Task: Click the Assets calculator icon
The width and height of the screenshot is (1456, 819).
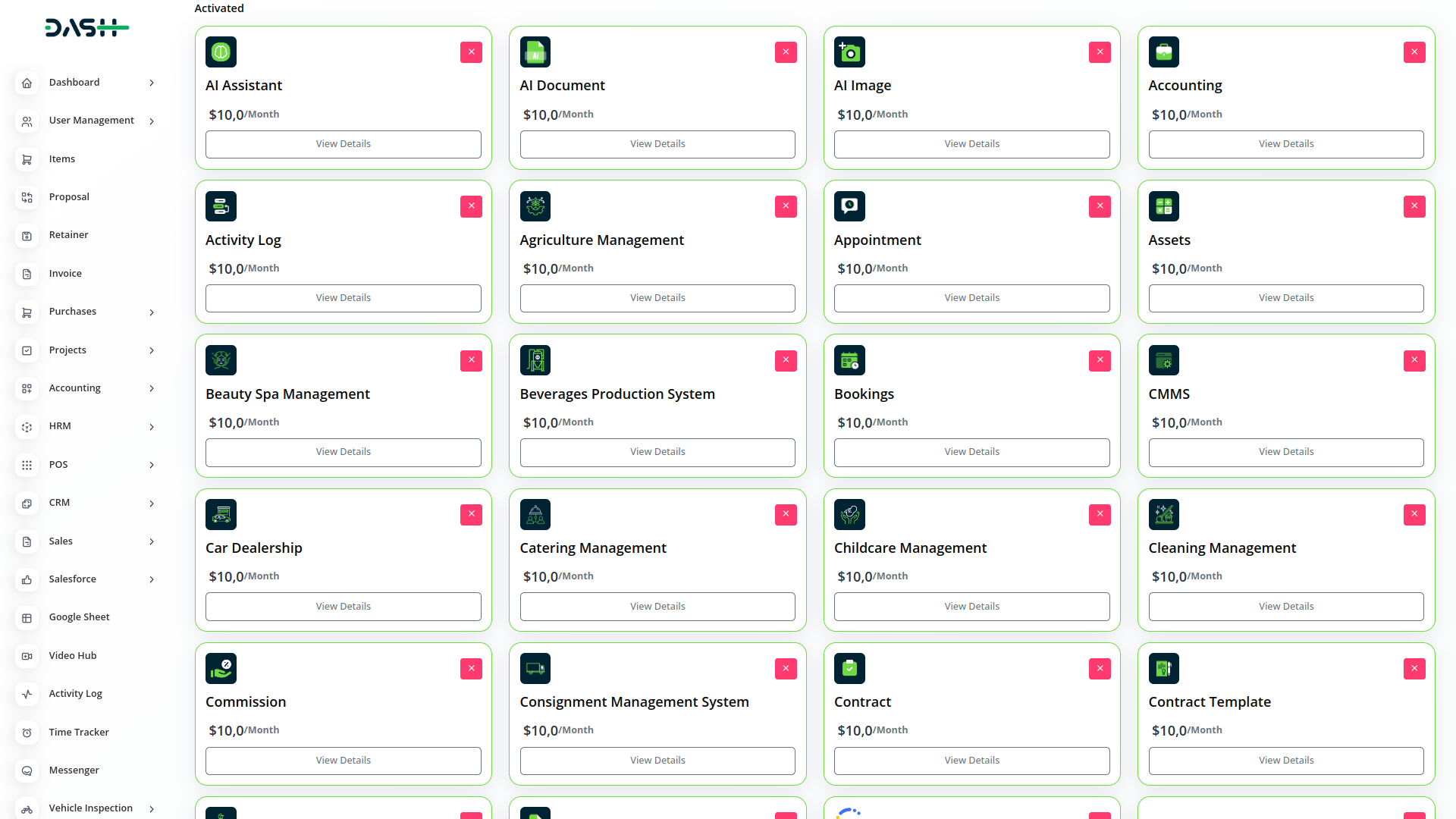Action: [x=1163, y=206]
